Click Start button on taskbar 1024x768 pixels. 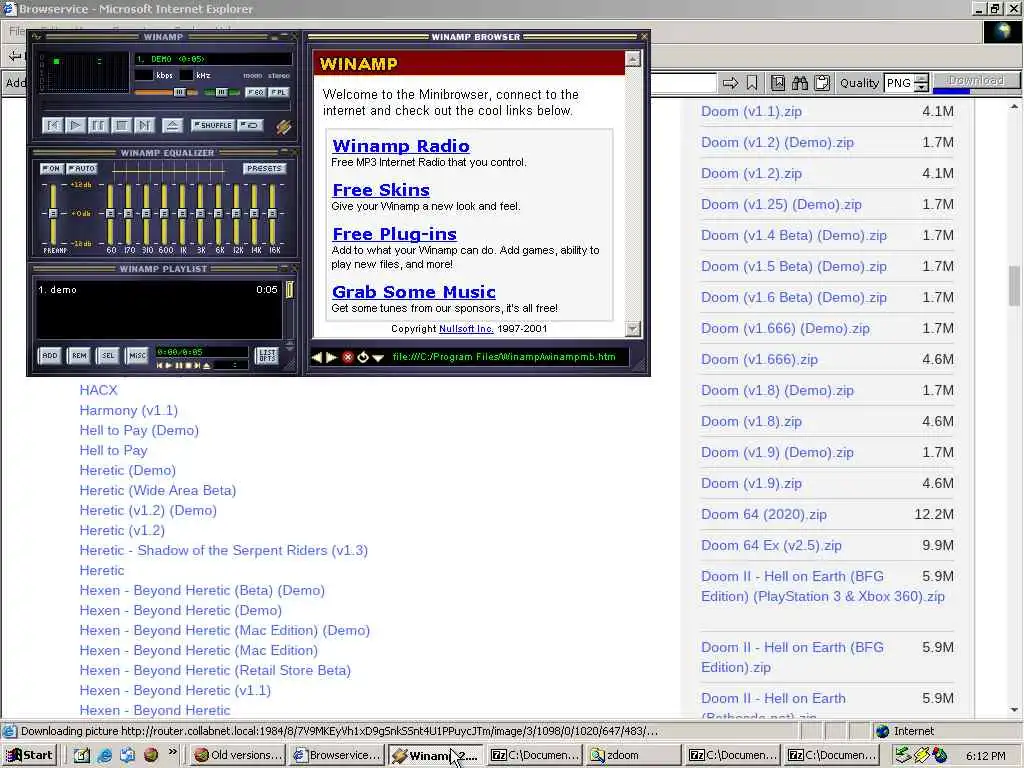click(x=29, y=755)
